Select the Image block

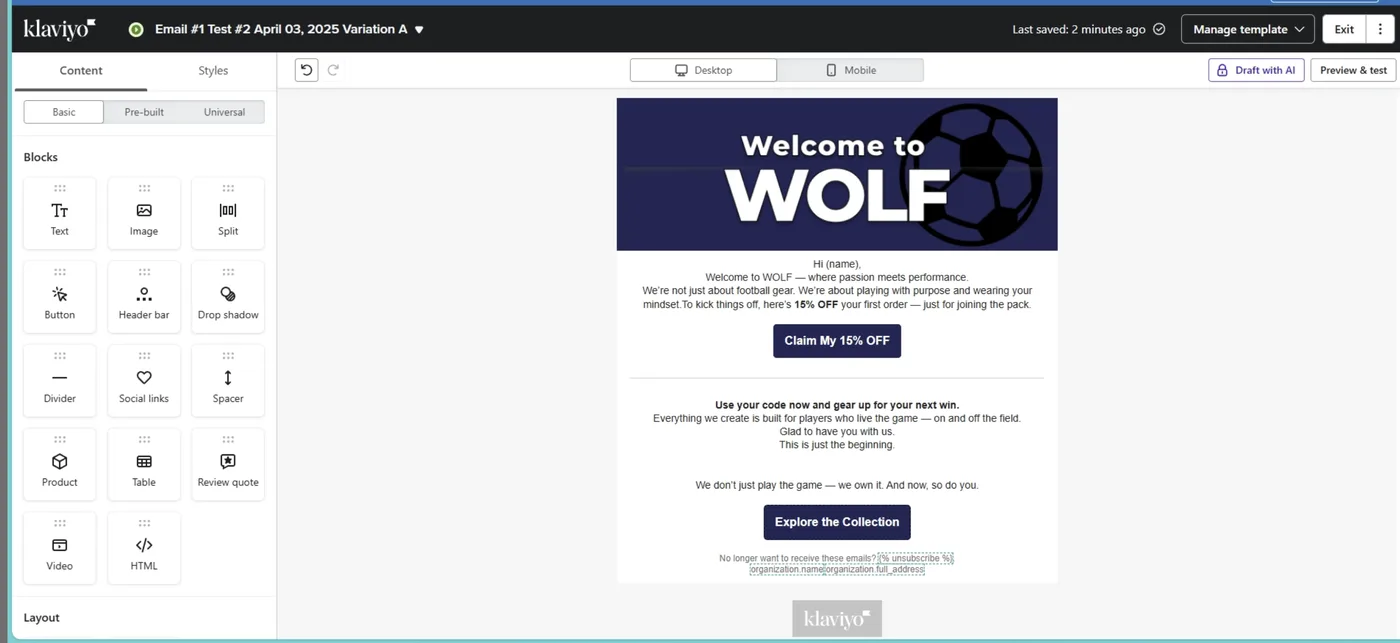click(x=144, y=213)
